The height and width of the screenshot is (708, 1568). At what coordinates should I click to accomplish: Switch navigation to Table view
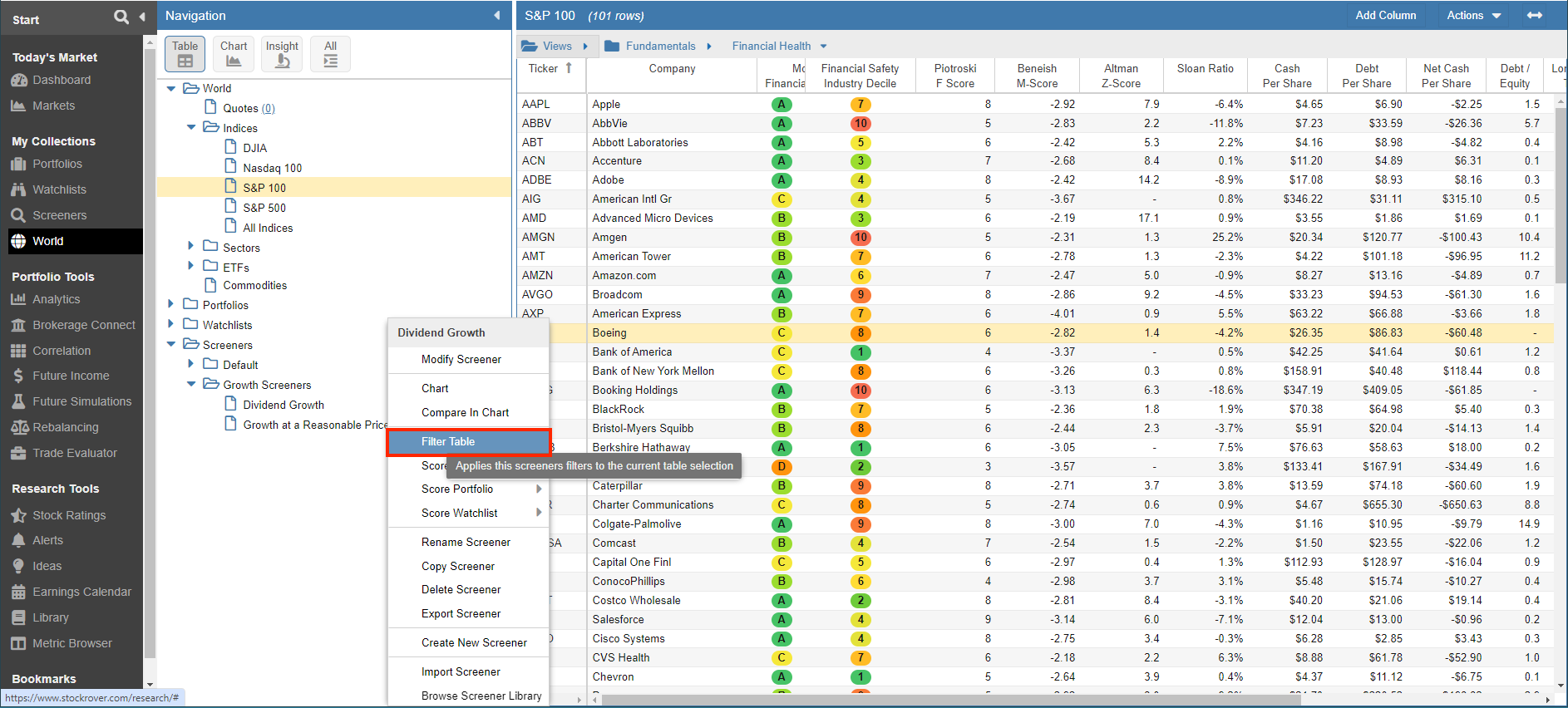(185, 54)
